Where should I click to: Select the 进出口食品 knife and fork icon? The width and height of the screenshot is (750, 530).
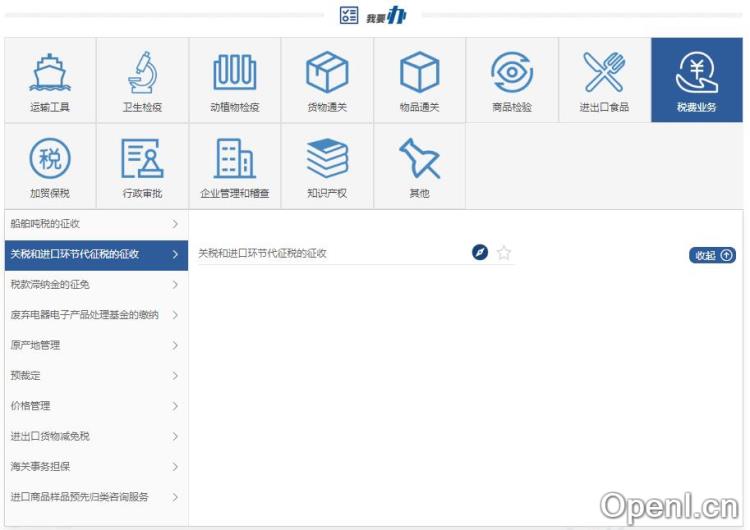[x=604, y=72]
